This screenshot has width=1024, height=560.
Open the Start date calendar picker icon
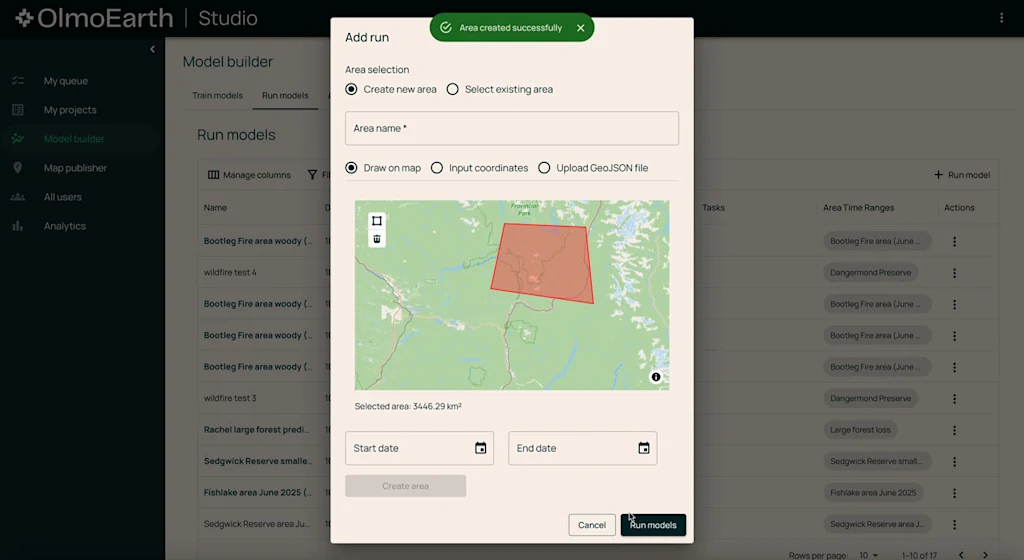tap(480, 448)
